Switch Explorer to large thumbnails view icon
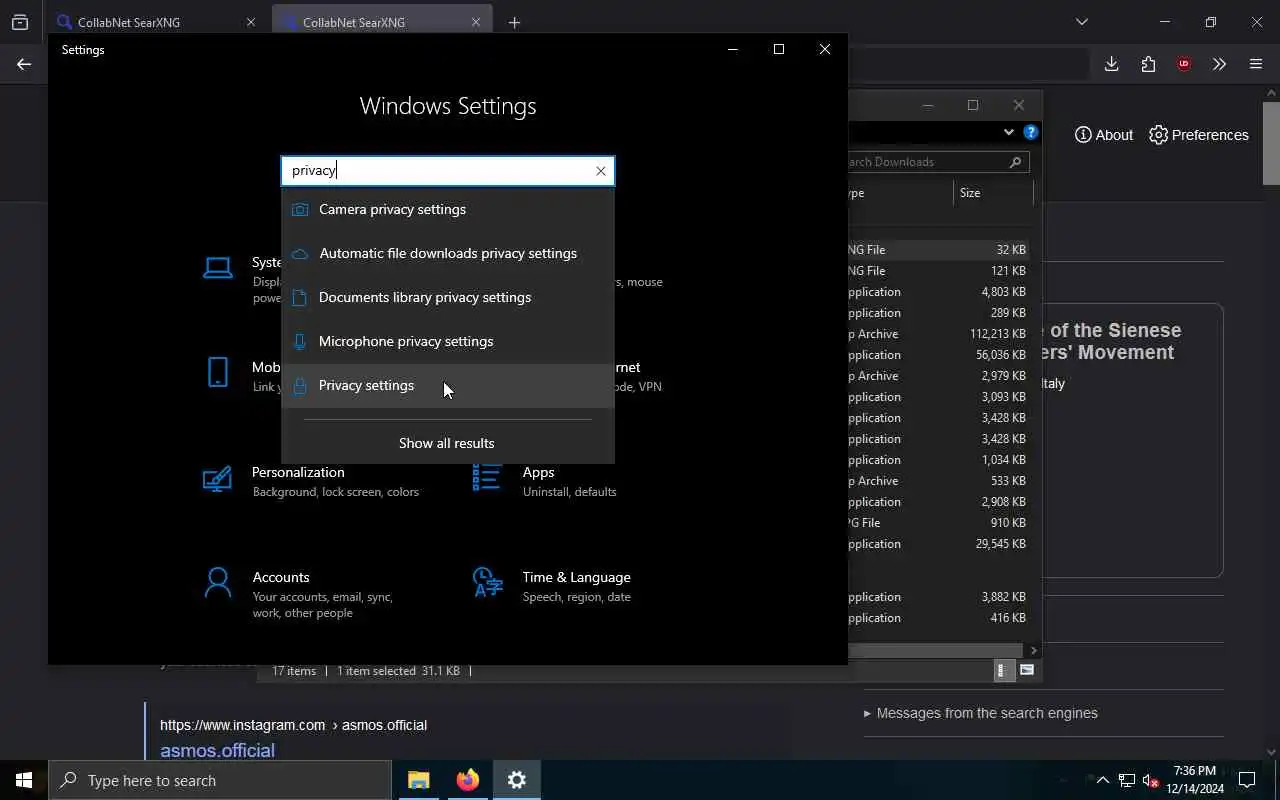The width and height of the screenshot is (1280, 800). tap(1027, 670)
